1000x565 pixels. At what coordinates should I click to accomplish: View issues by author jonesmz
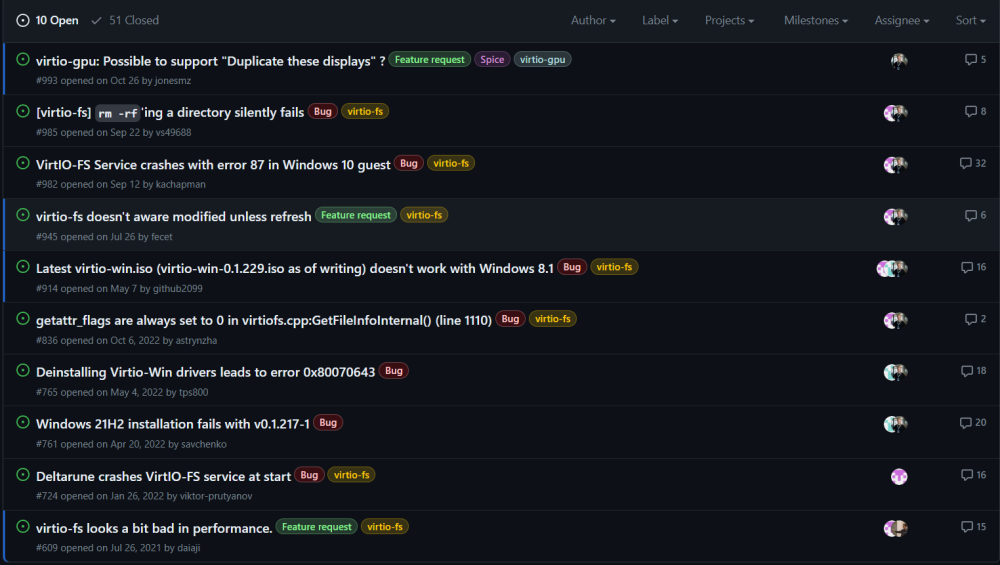[173, 80]
